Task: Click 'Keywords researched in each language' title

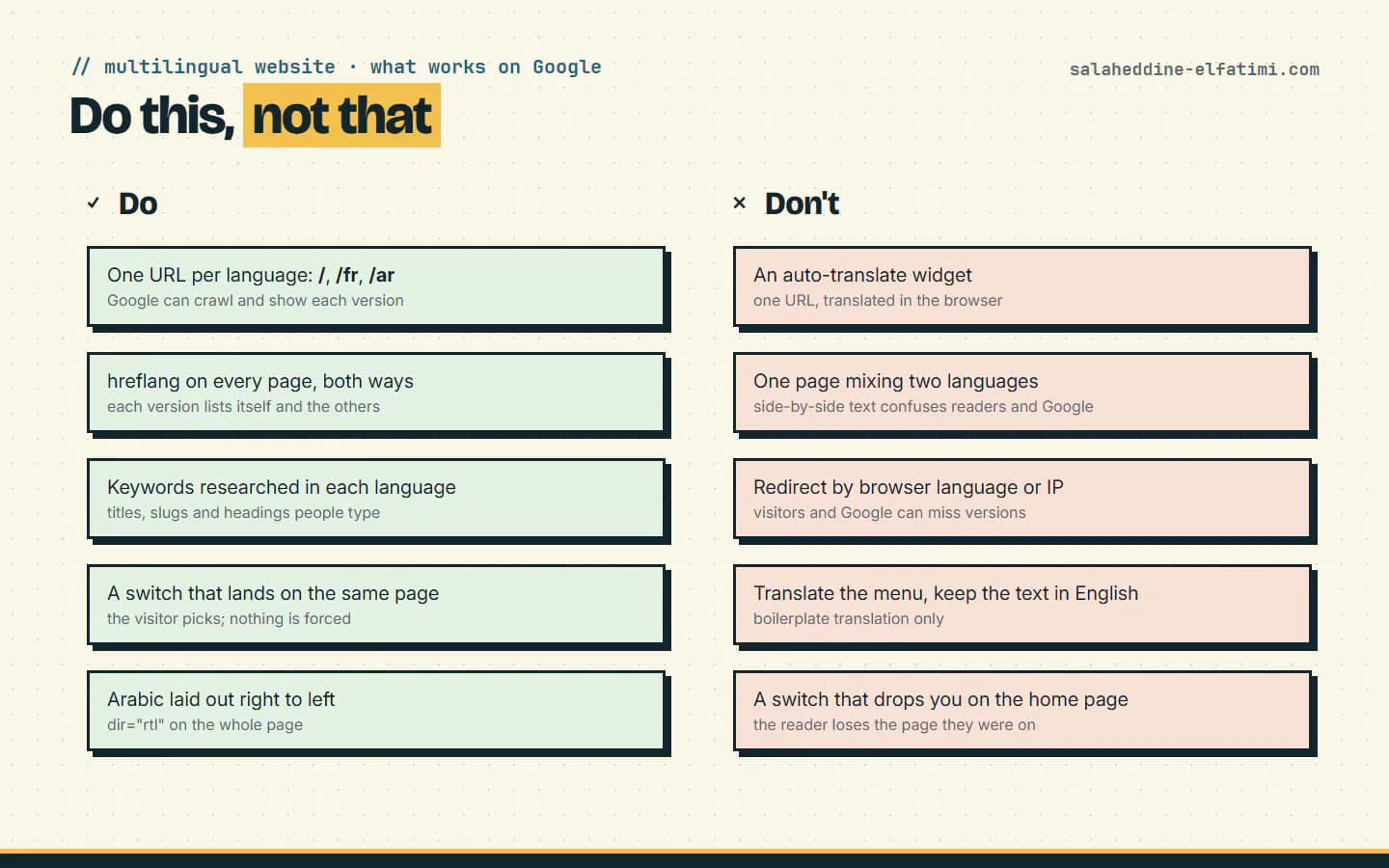Action: (x=282, y=487)
